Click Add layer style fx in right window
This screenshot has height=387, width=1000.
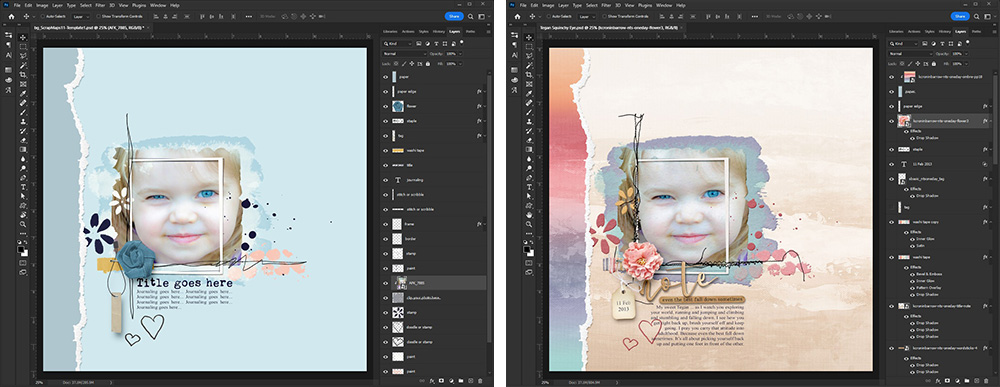938,381
